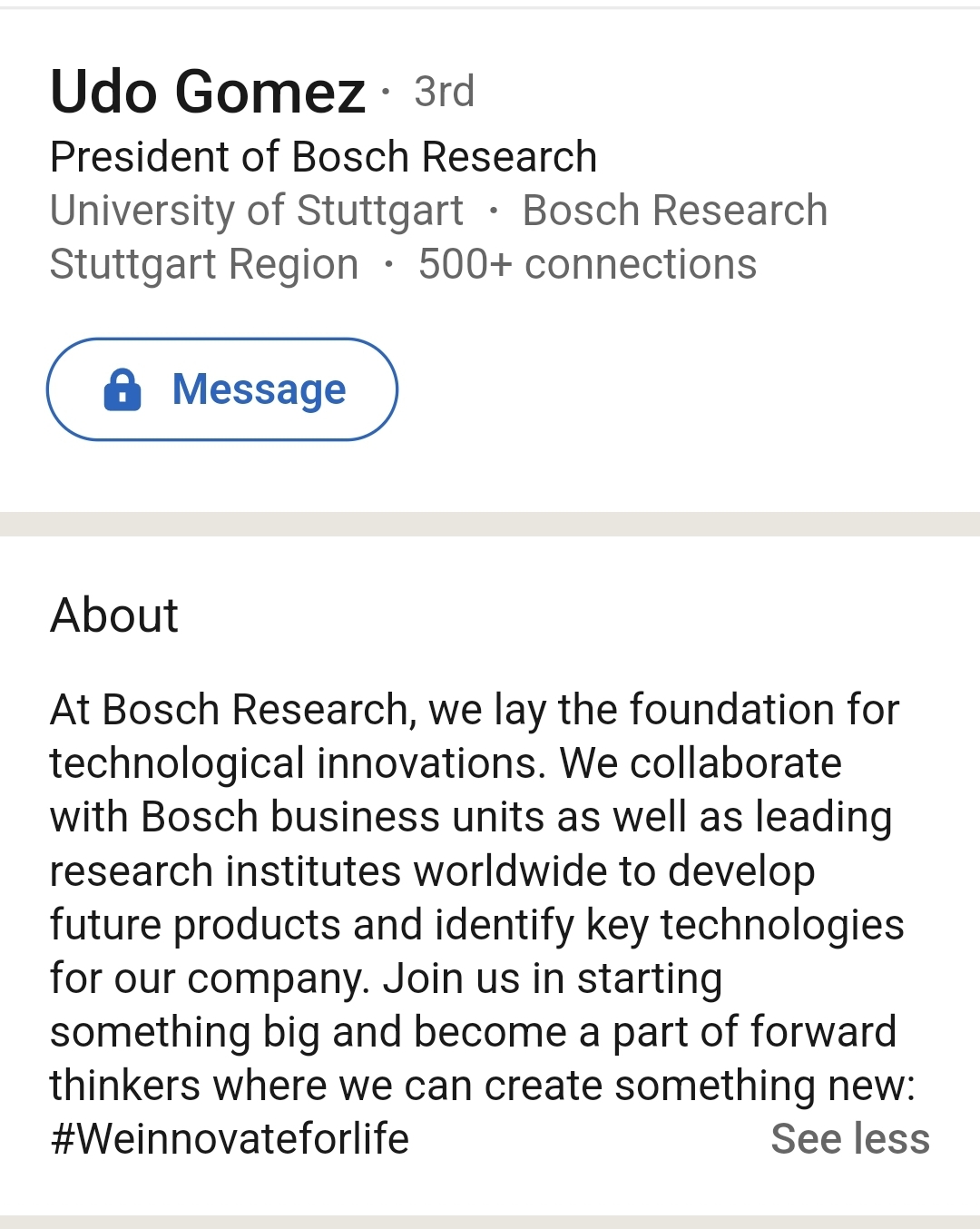Tap 'for our company. Join us' line
980x1229 pixels.
point(386,978)
